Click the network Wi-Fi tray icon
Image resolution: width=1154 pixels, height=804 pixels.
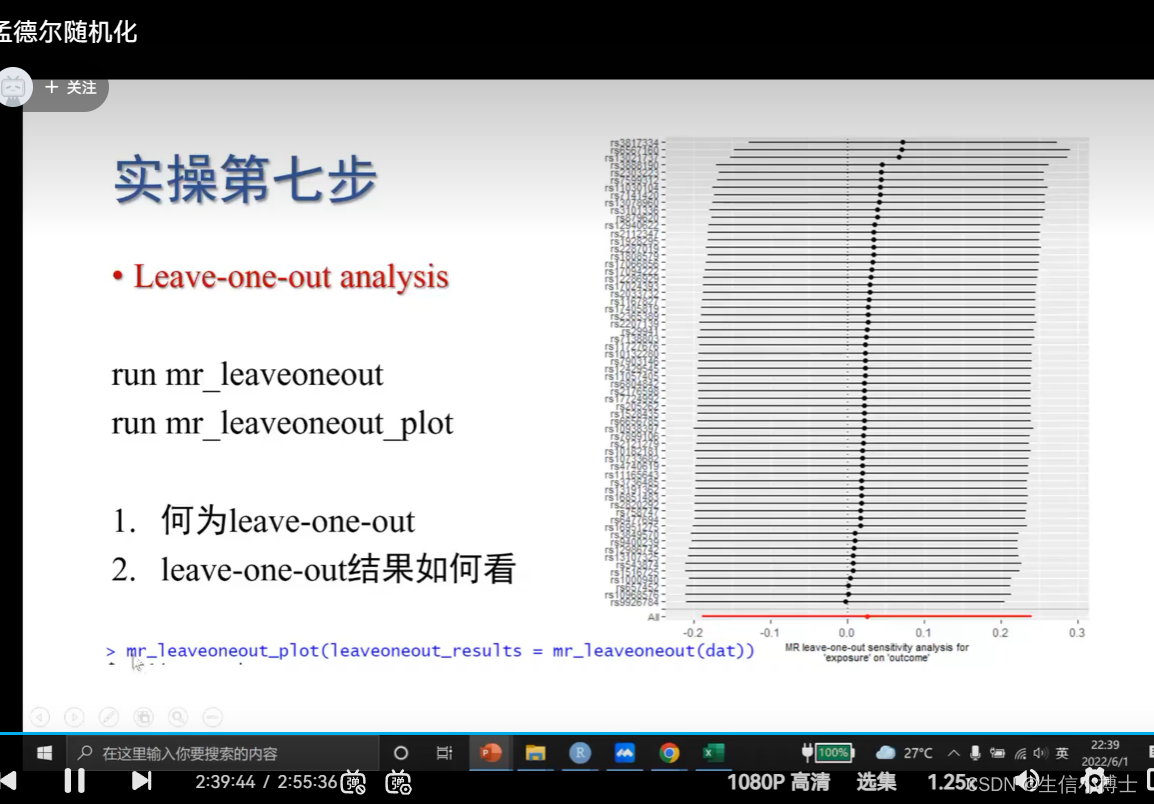click(1020, 753)
